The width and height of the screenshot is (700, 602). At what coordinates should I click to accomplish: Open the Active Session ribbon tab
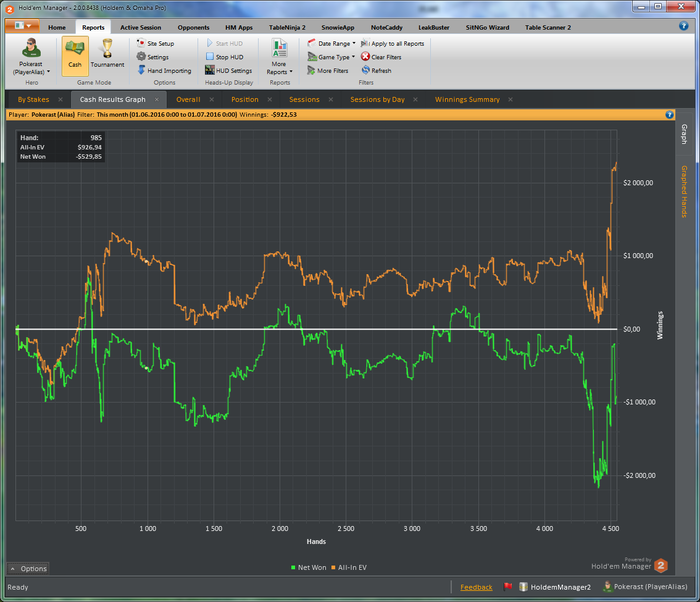pyautogui.click(x=141, y=27)
